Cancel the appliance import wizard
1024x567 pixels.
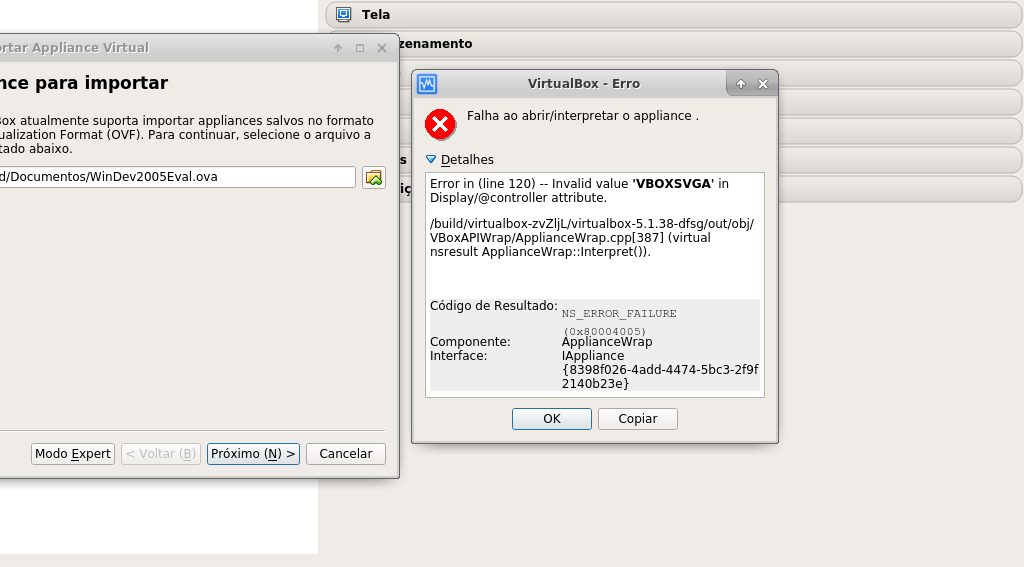tap(345, 454)
